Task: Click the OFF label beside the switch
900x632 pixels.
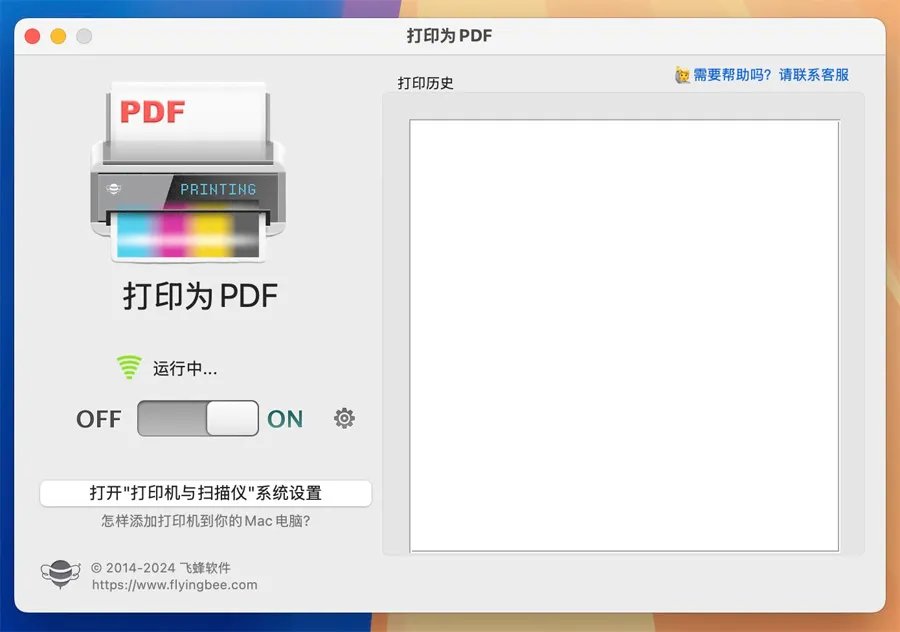Action: (98, 419)
